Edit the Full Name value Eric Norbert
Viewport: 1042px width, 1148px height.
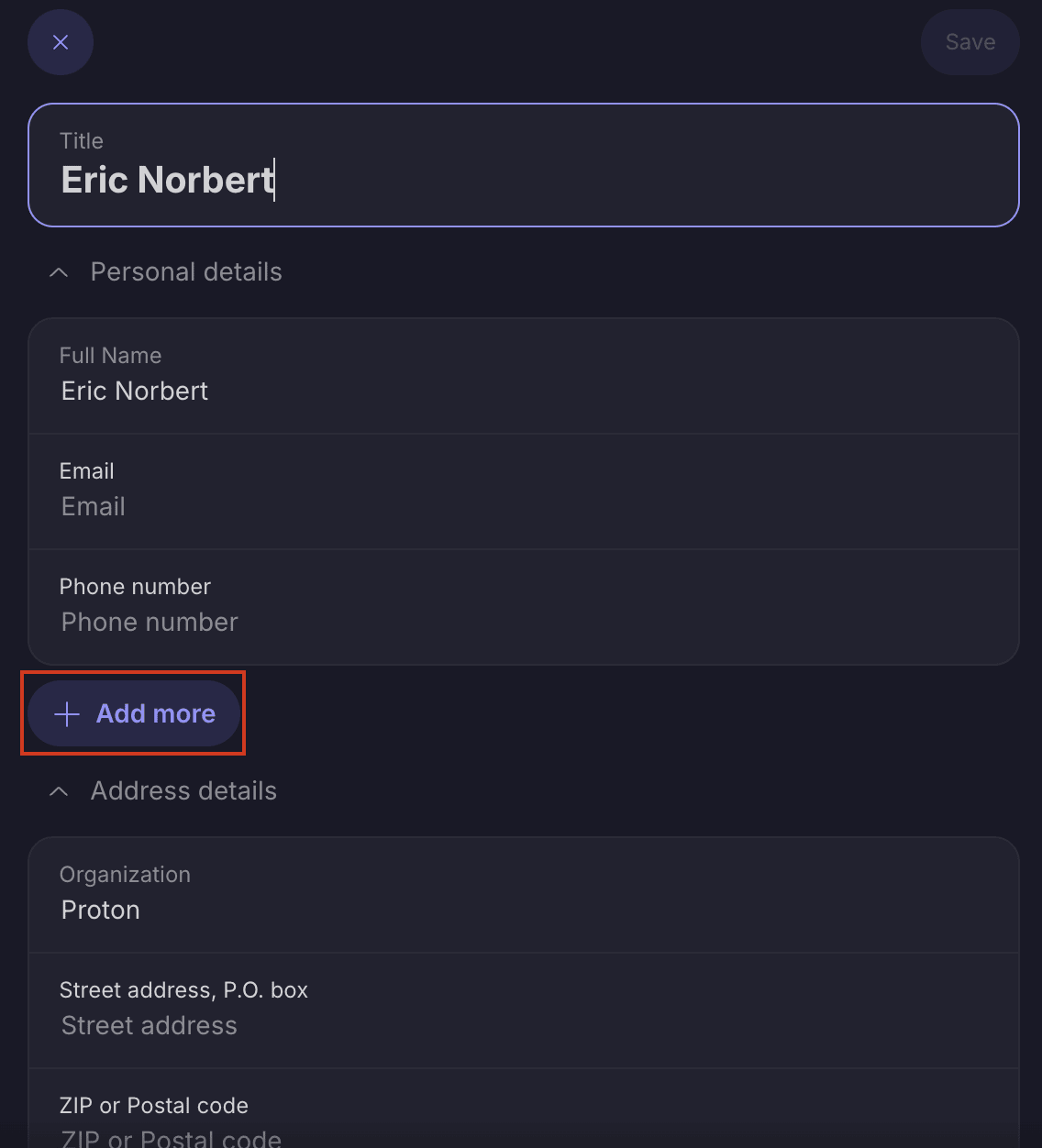click(x=135, y=392)
